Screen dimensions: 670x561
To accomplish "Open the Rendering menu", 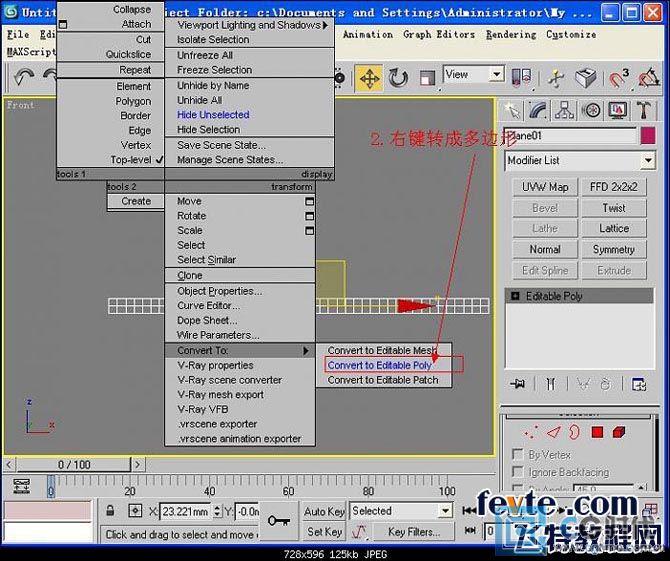I will point(511,35).
